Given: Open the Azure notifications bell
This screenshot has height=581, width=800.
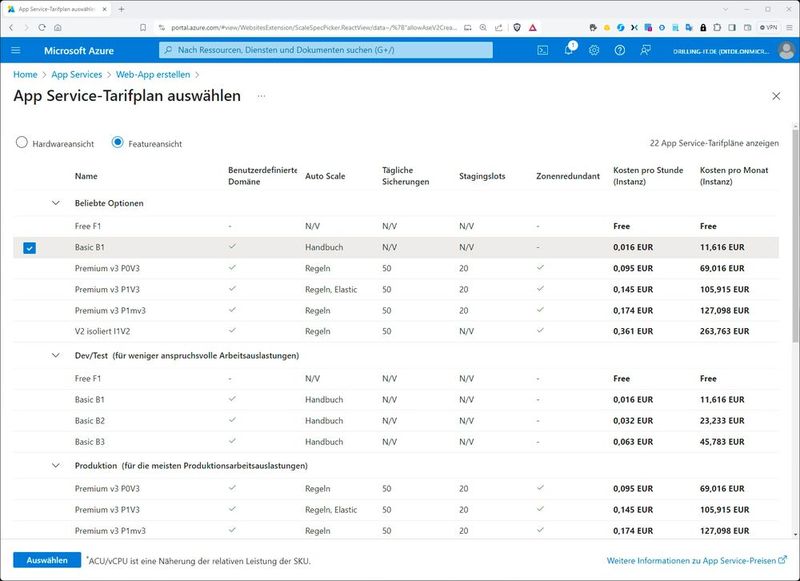Looking at the screenshot, I should pos(568,50).
